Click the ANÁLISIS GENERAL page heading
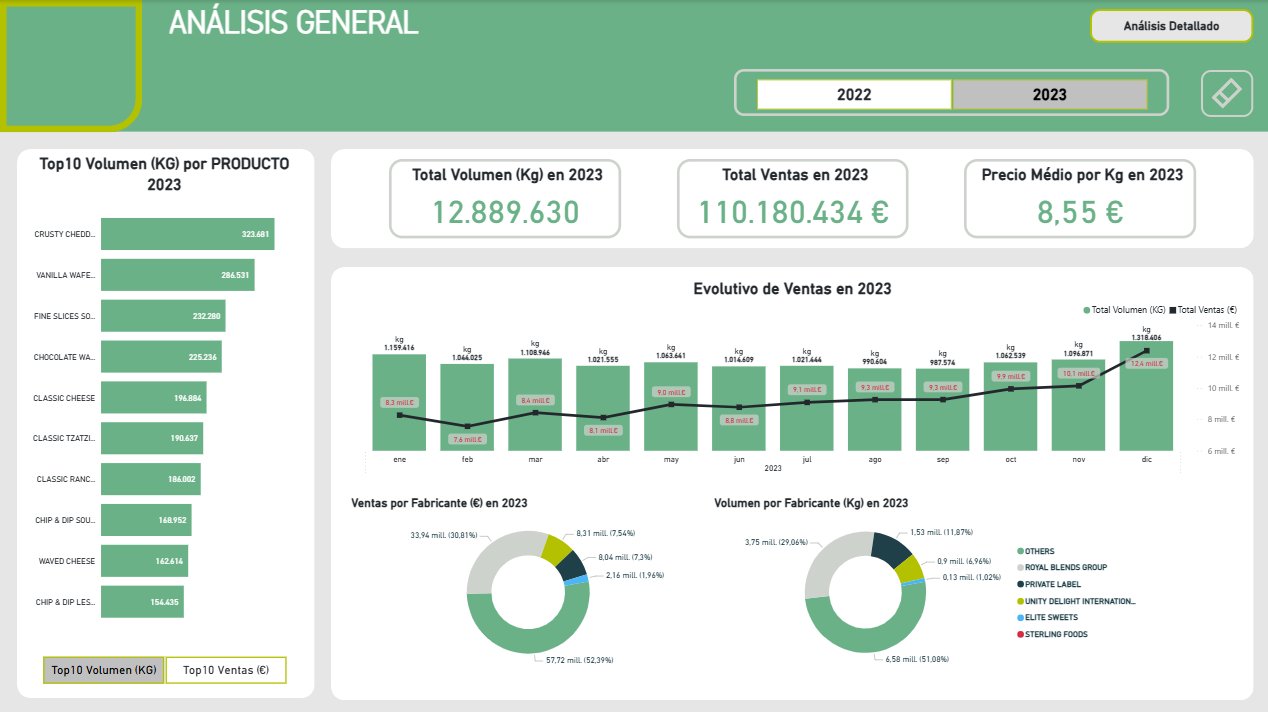This screenshot has width=1268, height=712. tap(294, 23)
